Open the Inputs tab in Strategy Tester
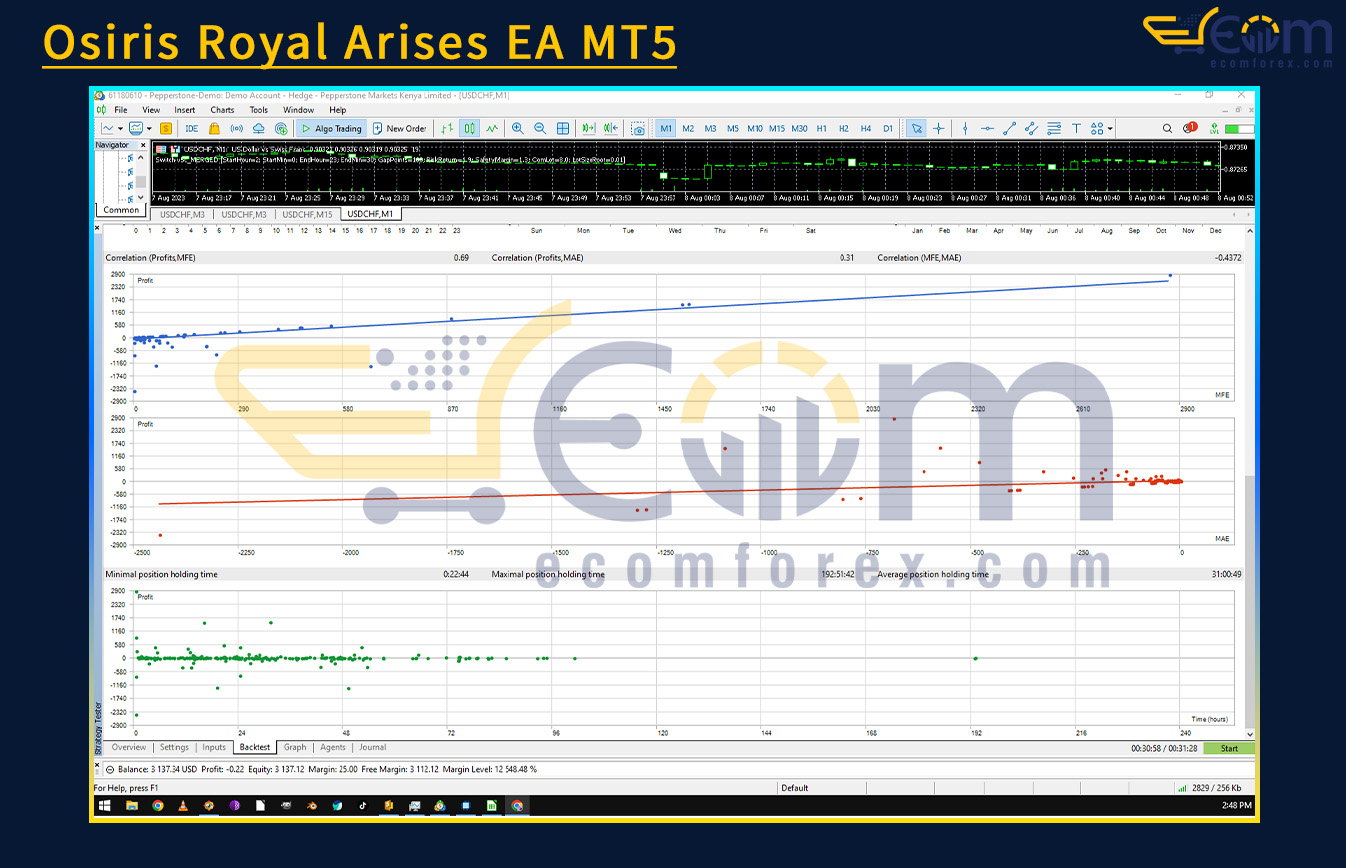The image size is (1346, 868). (214, 748)
